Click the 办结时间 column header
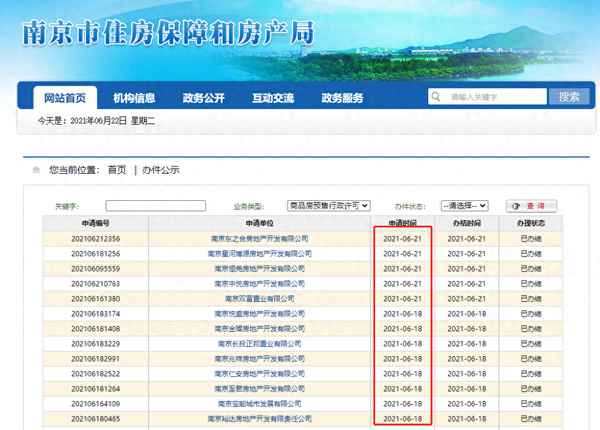Screen dimensions: 600x430 [x=467, y=223]
